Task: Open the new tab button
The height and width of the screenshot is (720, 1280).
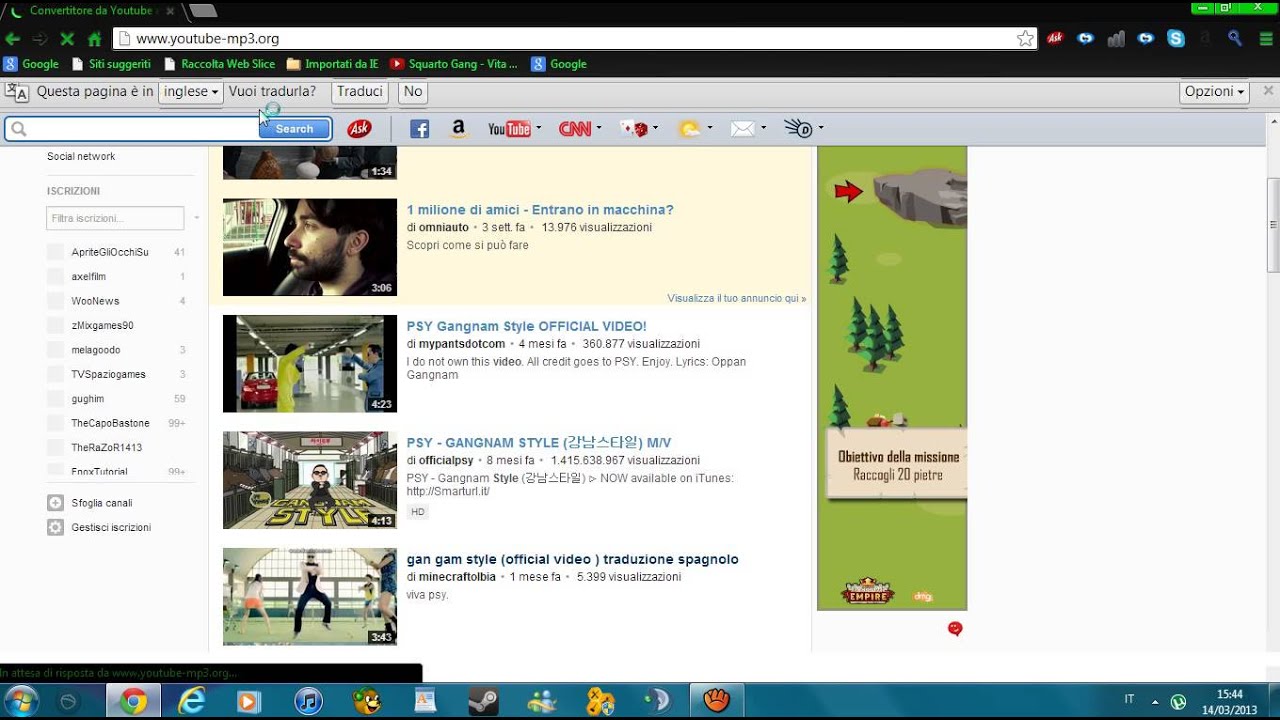Action: [202, 10]
